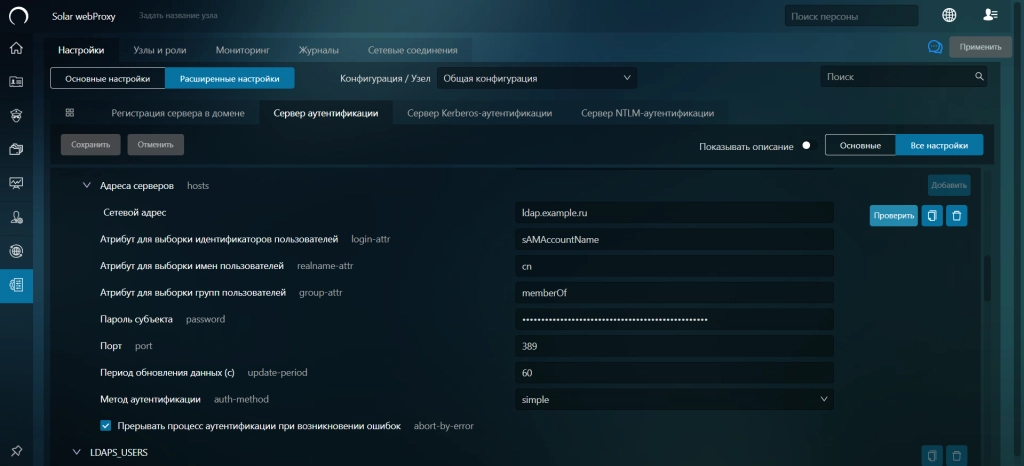
Task: Collapse the Адреса серверов hosts section
Action: click(86, 185)
